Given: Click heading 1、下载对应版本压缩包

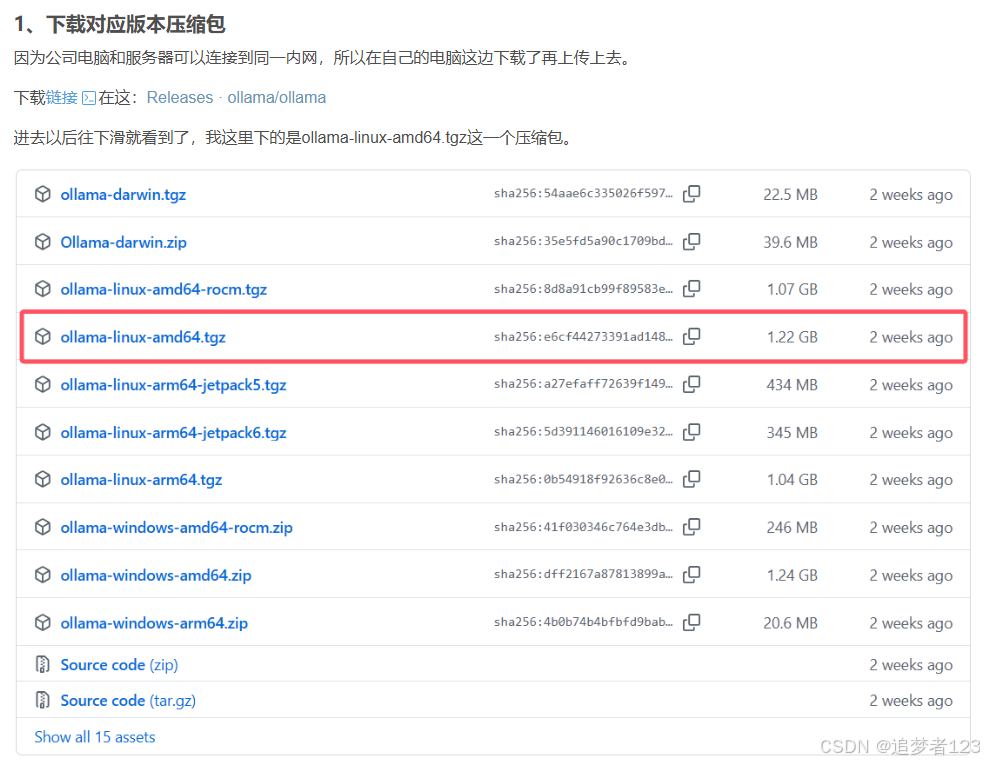Looking at the screenshot, I should 119,24.
